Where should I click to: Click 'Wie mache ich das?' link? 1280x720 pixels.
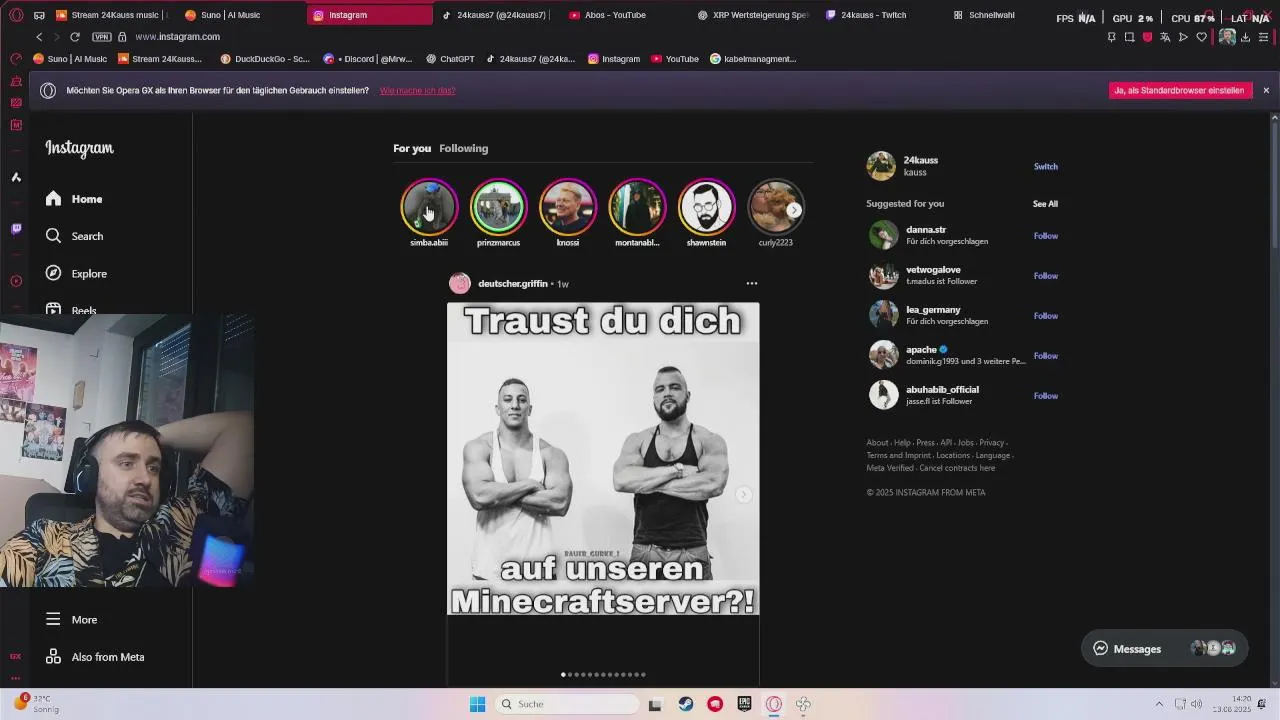[x=417, y=90]
